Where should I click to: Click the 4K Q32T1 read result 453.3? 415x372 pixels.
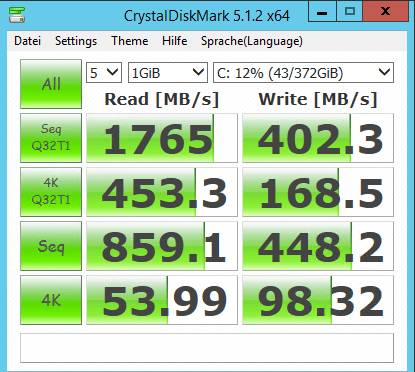[x=162, y=192]
